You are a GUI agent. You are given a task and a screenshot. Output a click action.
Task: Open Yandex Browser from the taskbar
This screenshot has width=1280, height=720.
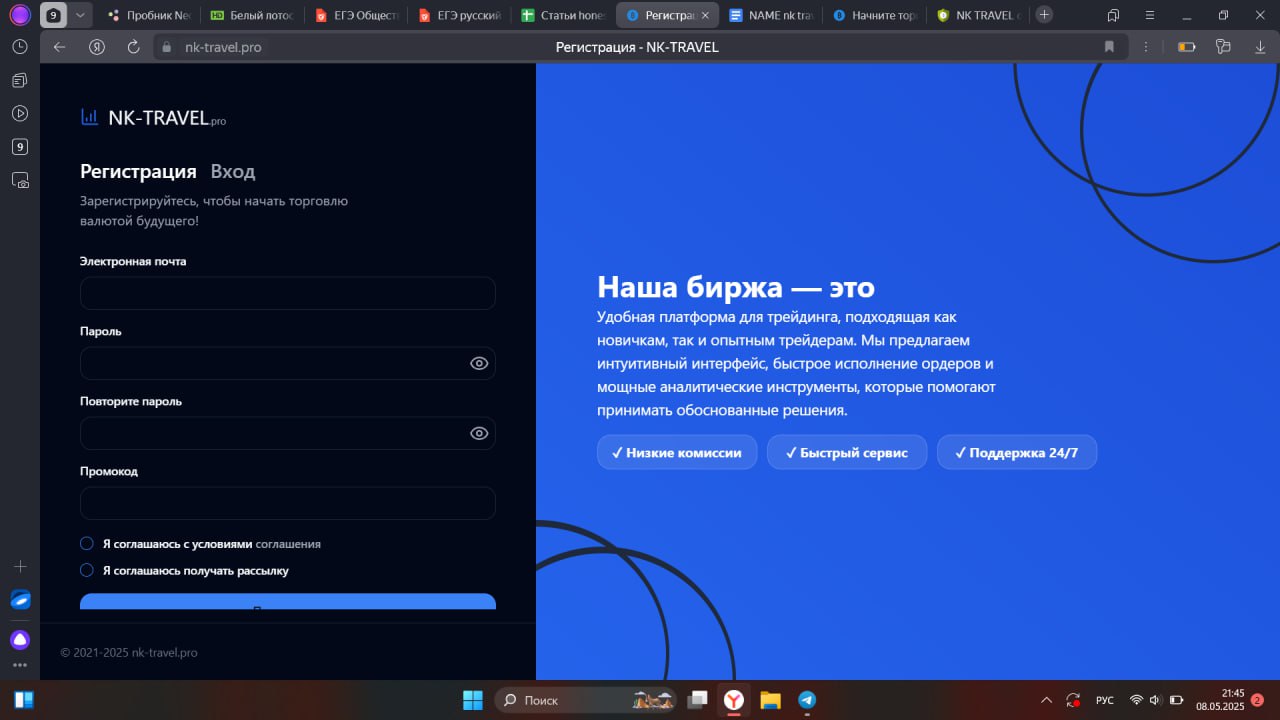(735, 700)
